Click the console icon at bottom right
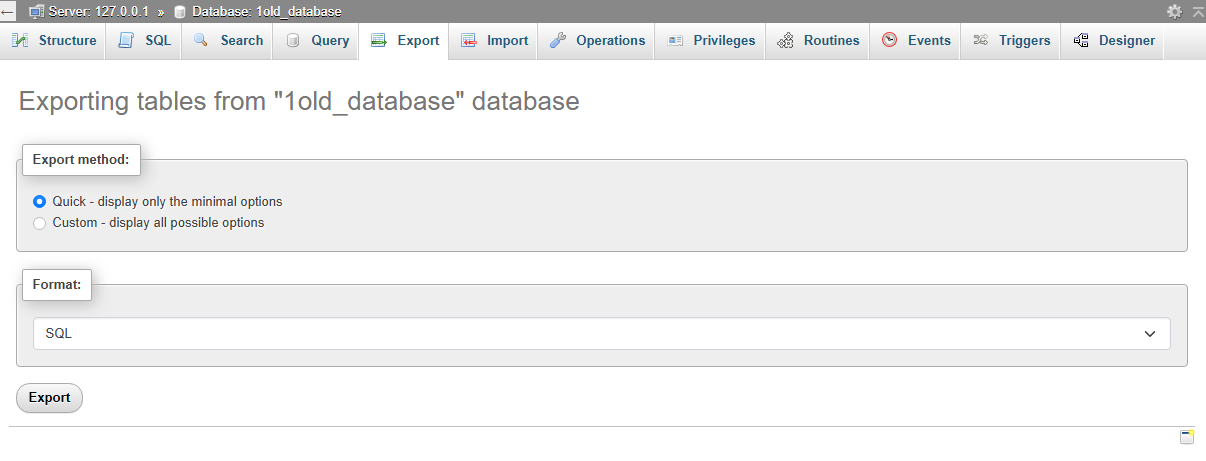The height and width of the screenshot is (461, 1206). [1187, 437]
